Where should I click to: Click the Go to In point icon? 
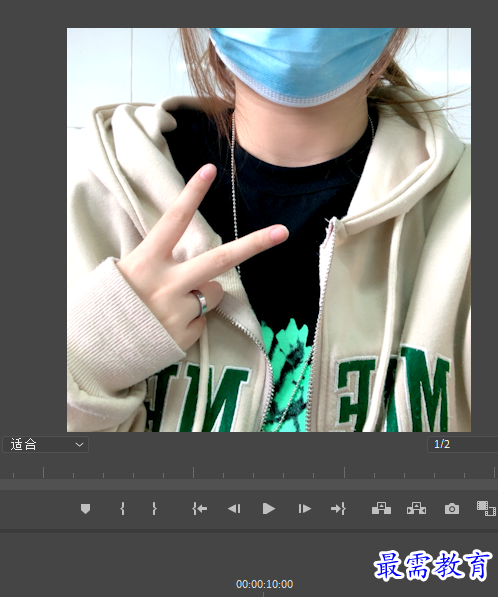(x=200, y=509)
